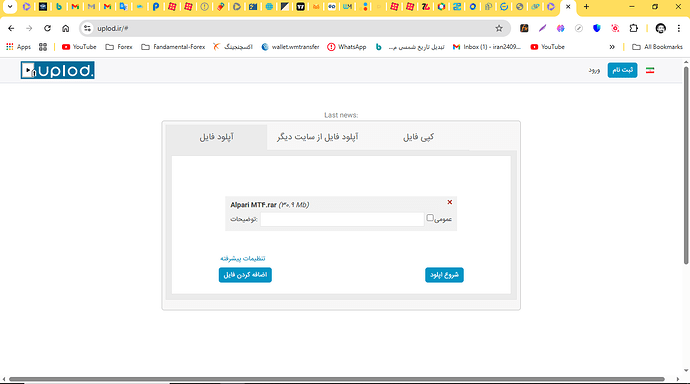Screen dimensions: 690x384
Task: Open the Chrome profile avatar
Action: pyautogui.click(x=661, y=28)
